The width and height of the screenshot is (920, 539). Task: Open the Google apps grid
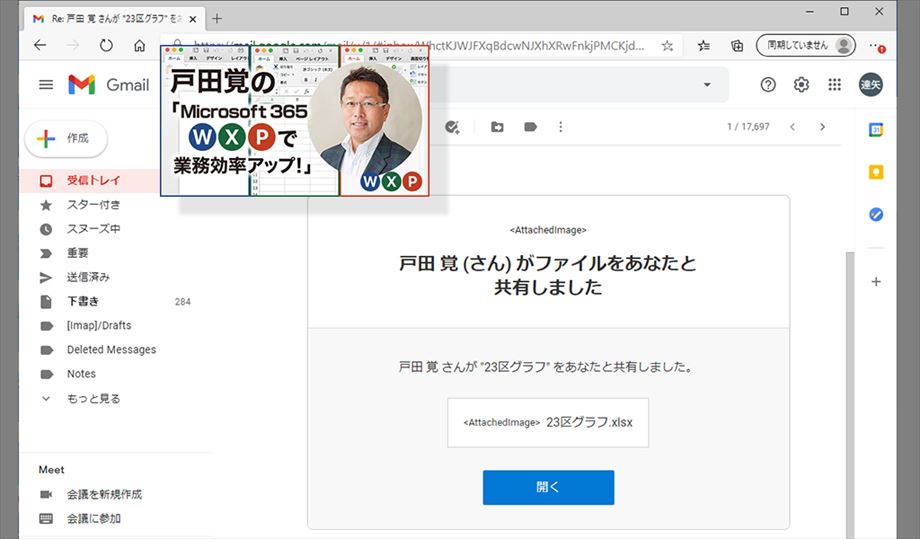(x=834, y=85)
